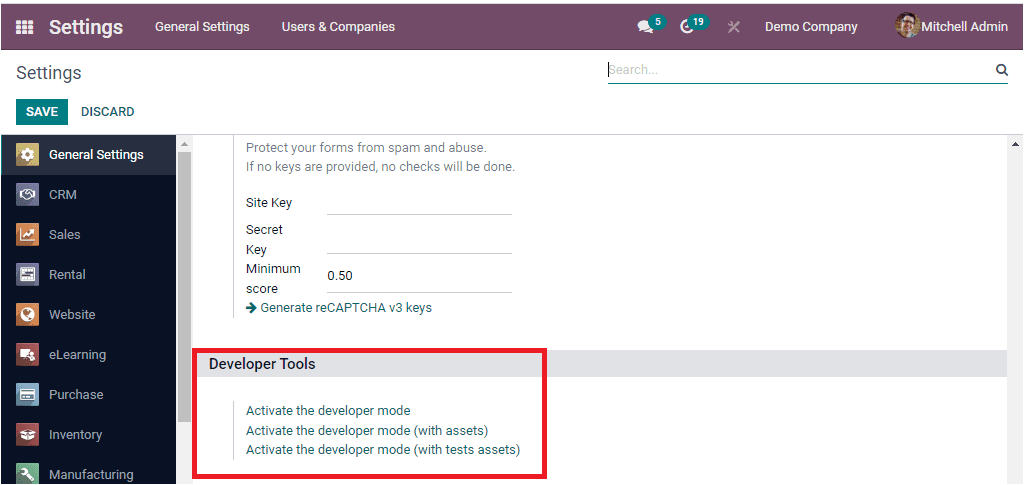
Task: Open the conversations chat bubble icon
Action: click(x=645, y=27)
